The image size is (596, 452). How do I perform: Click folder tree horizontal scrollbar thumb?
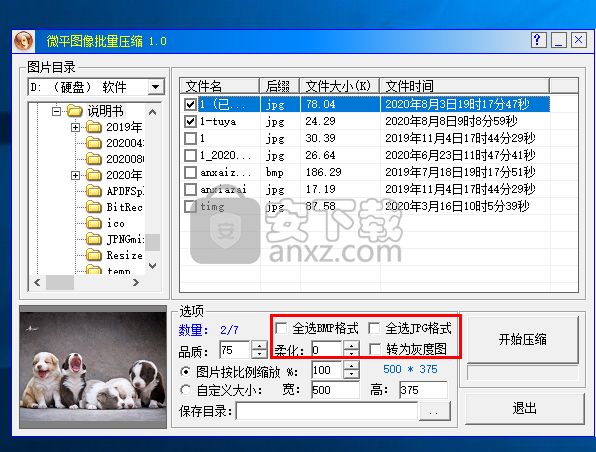(x=60, y=282)
